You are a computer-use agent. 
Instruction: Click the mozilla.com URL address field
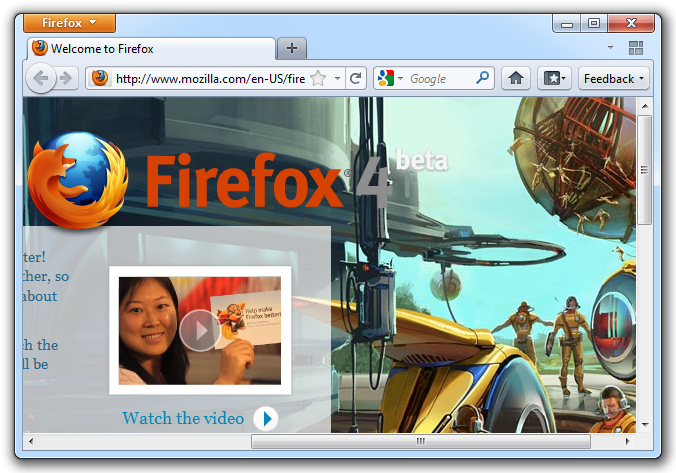[210, 79]
